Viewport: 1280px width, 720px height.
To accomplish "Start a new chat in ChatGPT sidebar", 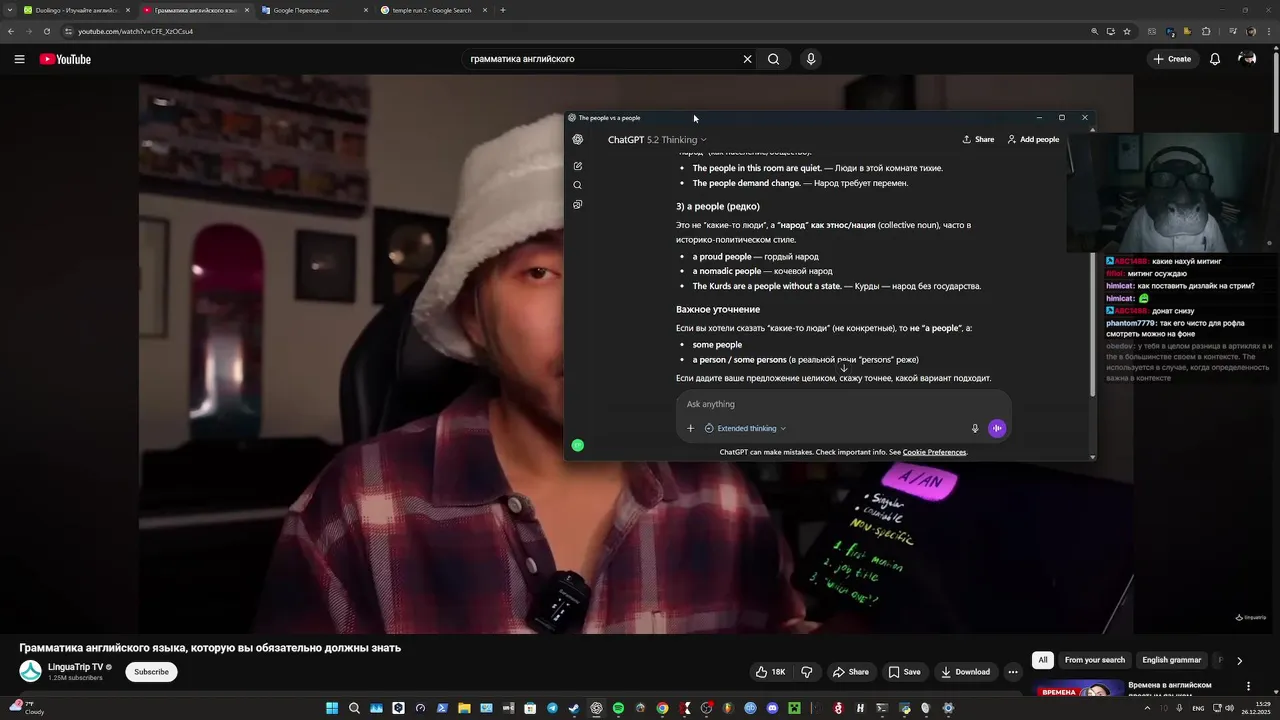I will [578, 166].
